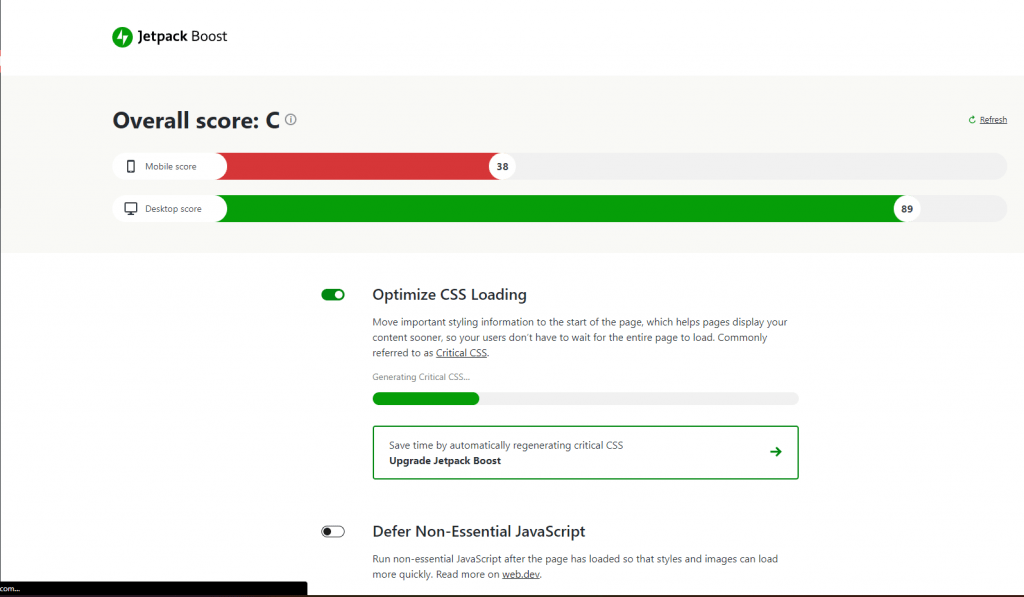
Task: Click the Jetpack Boost title text
Action: point(182,37)
